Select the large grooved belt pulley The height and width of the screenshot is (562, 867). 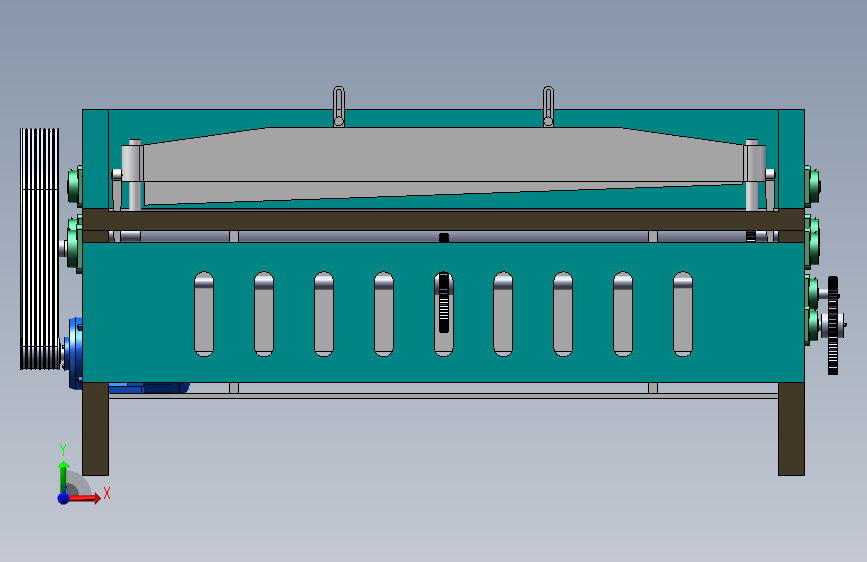pyautogui.click(x=39, y=249)
